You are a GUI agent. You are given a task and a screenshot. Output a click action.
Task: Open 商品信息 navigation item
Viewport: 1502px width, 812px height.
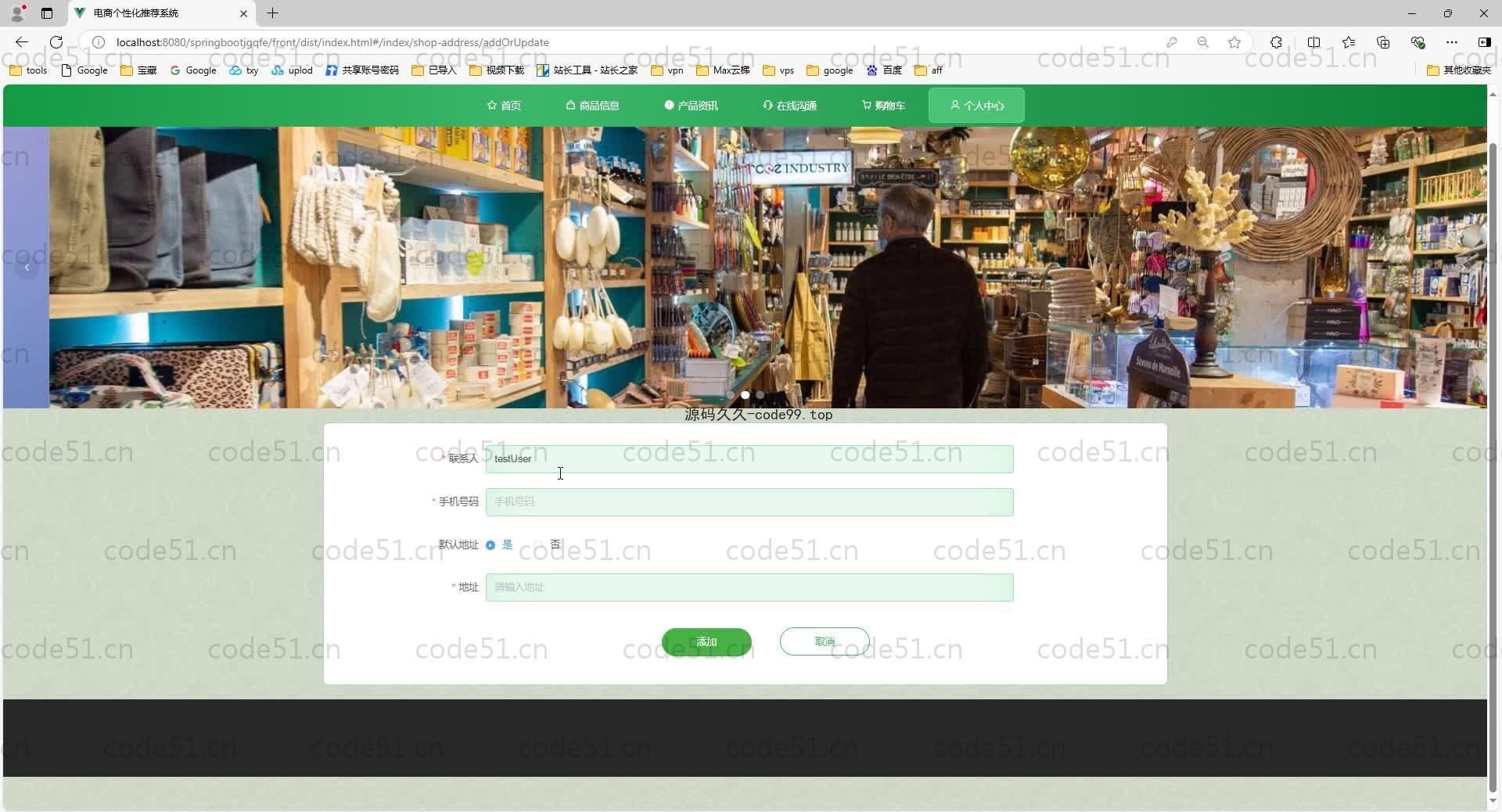(592, 106)
